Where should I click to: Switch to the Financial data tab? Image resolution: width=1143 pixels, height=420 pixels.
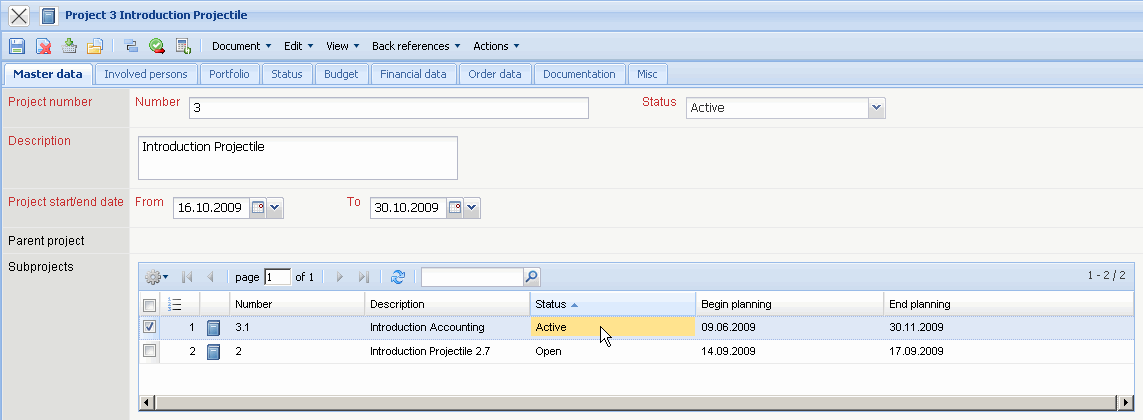413,74
